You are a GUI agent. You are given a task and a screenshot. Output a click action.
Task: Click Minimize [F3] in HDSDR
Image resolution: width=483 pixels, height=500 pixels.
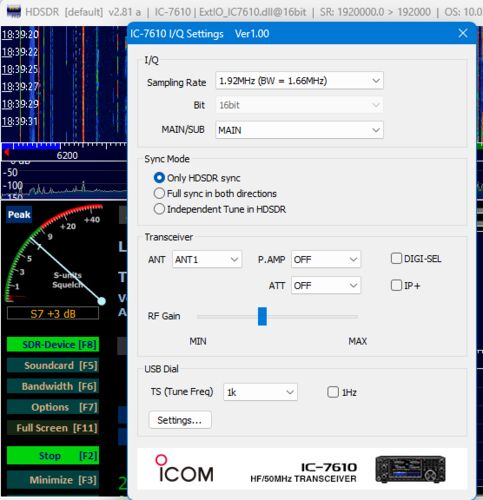(53, 480)
